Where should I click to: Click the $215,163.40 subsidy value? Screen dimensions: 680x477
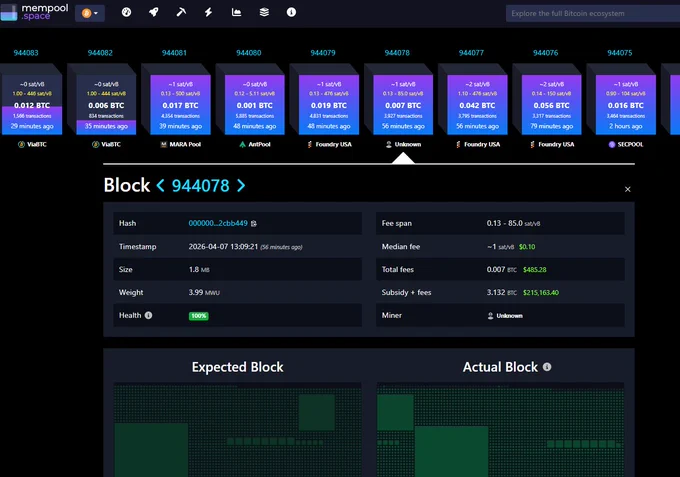coord(540,293)
